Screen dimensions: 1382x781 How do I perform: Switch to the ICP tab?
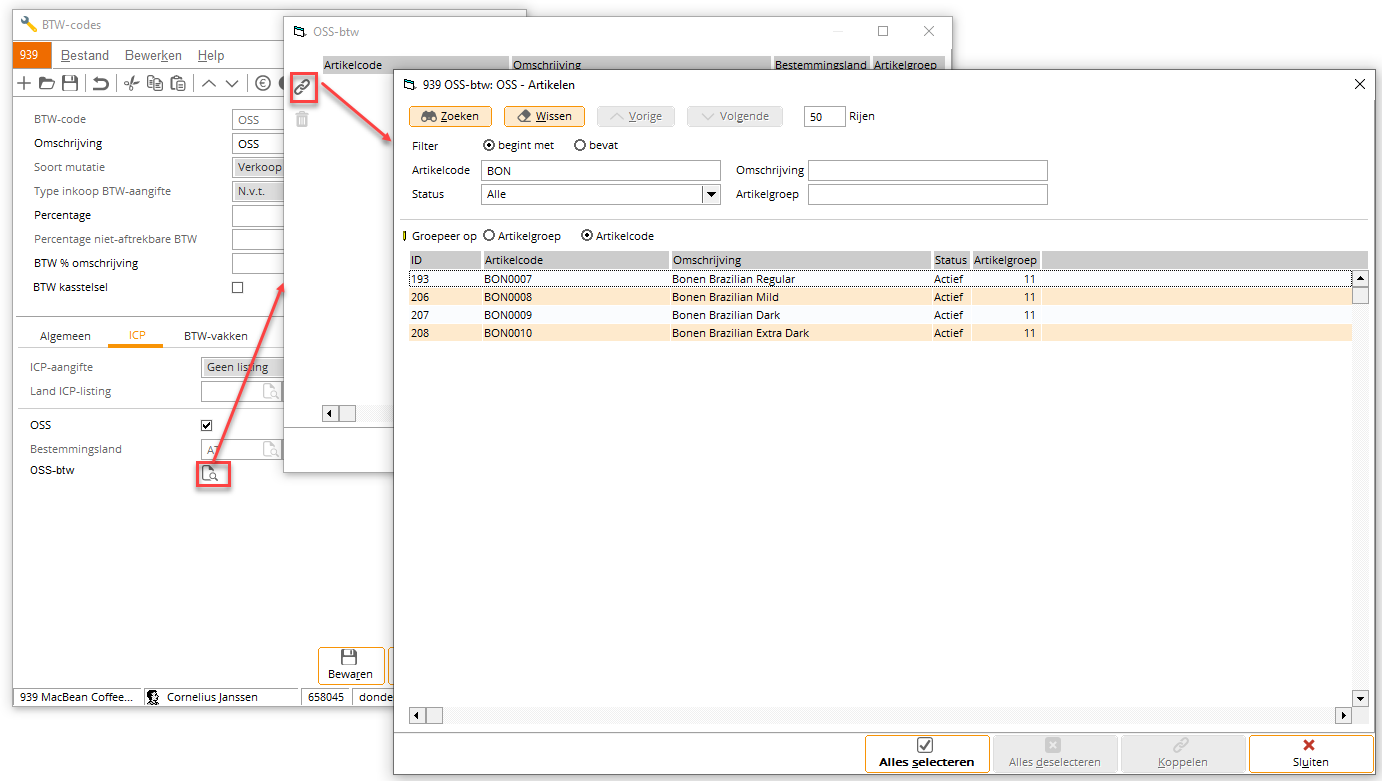[137, 336]
